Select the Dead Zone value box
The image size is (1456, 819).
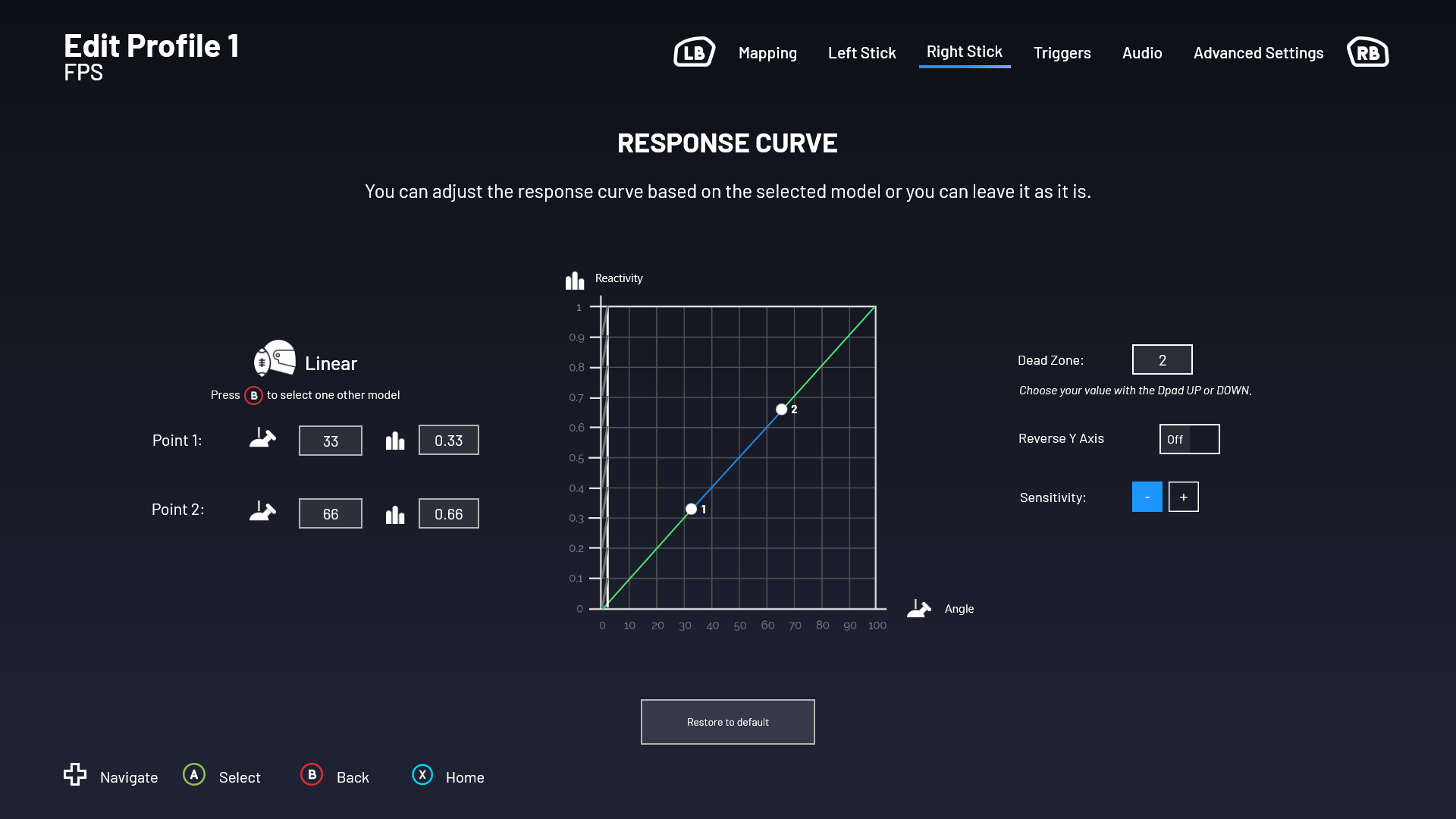click(x=1162, y=359)
